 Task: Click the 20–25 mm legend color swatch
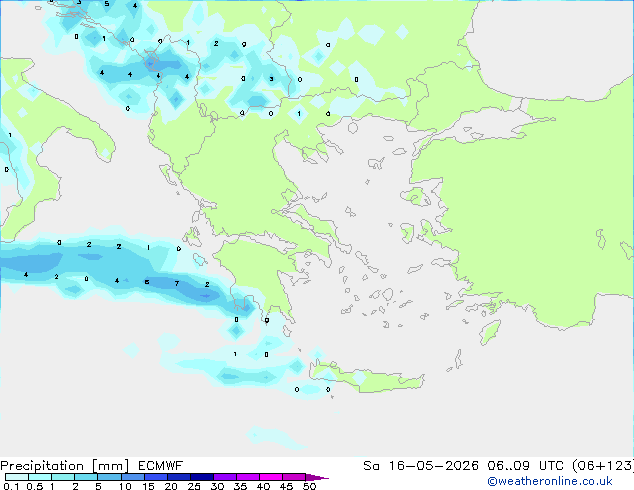click(179, 477)
